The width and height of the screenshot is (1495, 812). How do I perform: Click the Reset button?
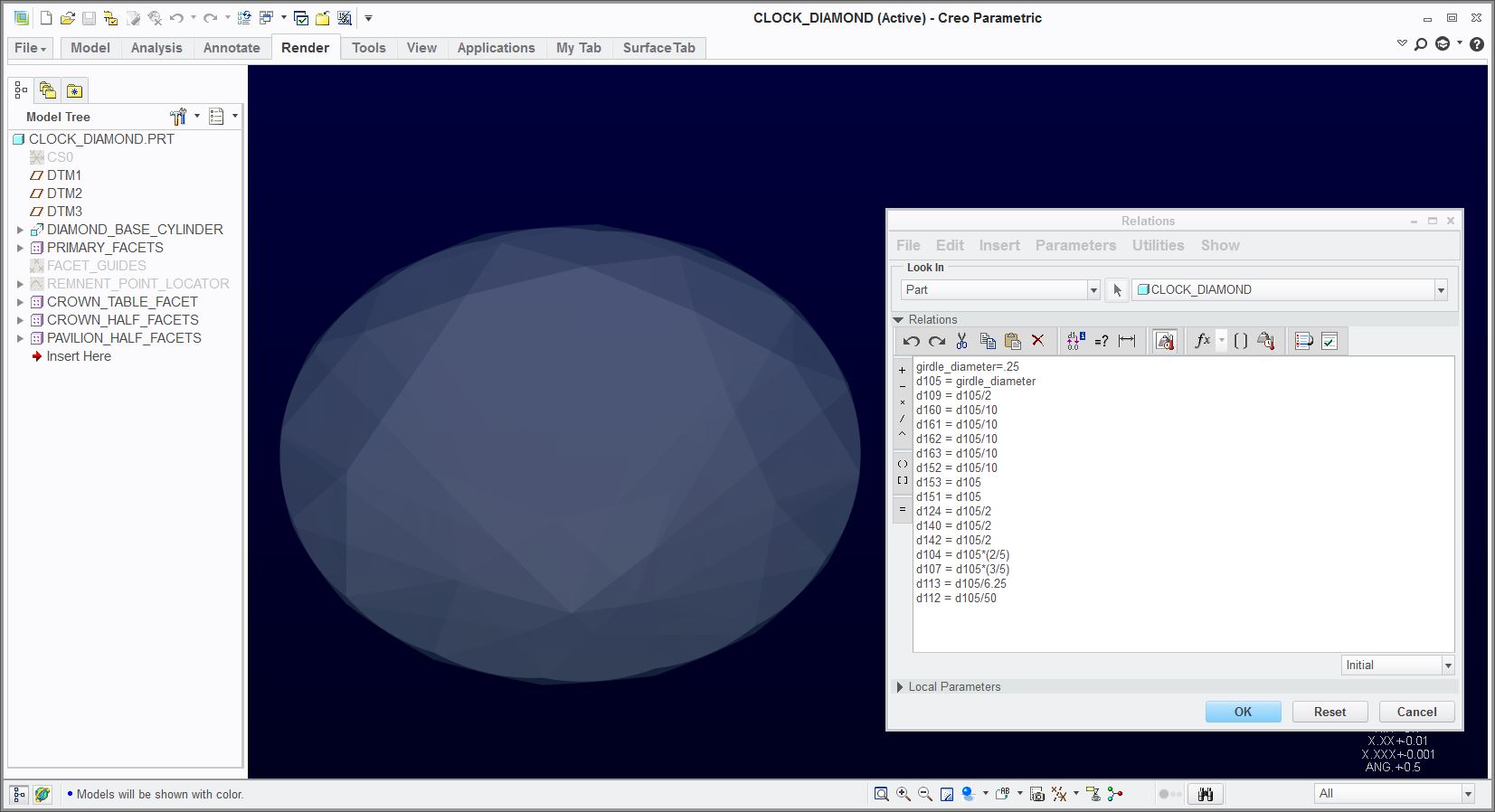point(1329,712)
